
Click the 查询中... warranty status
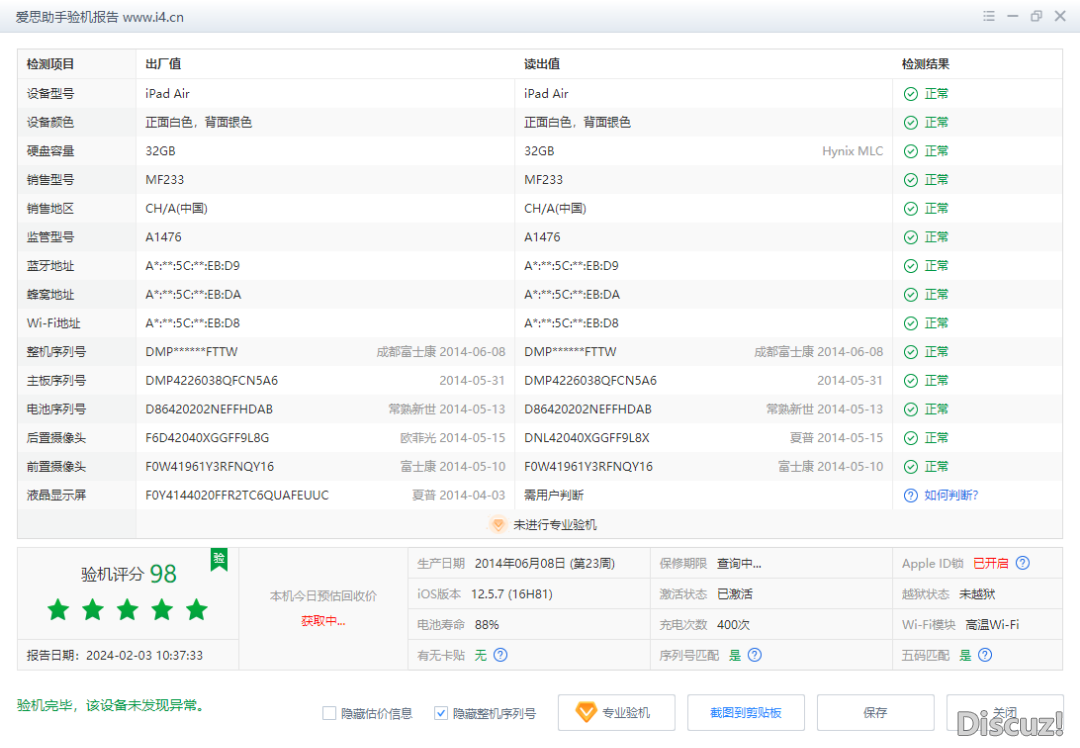(739, 563)
